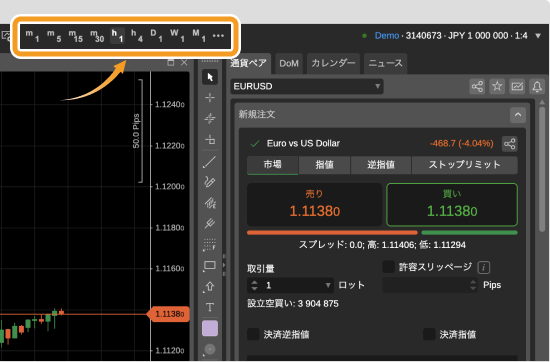Open the EURUSD symbol dropdown
Viewport: 550px width, 362px height.
click(307, 86)
